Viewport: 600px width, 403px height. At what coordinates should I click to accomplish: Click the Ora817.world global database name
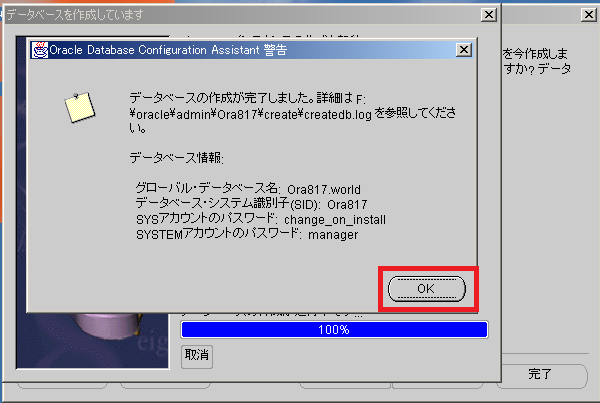click(x=324, y=189)
